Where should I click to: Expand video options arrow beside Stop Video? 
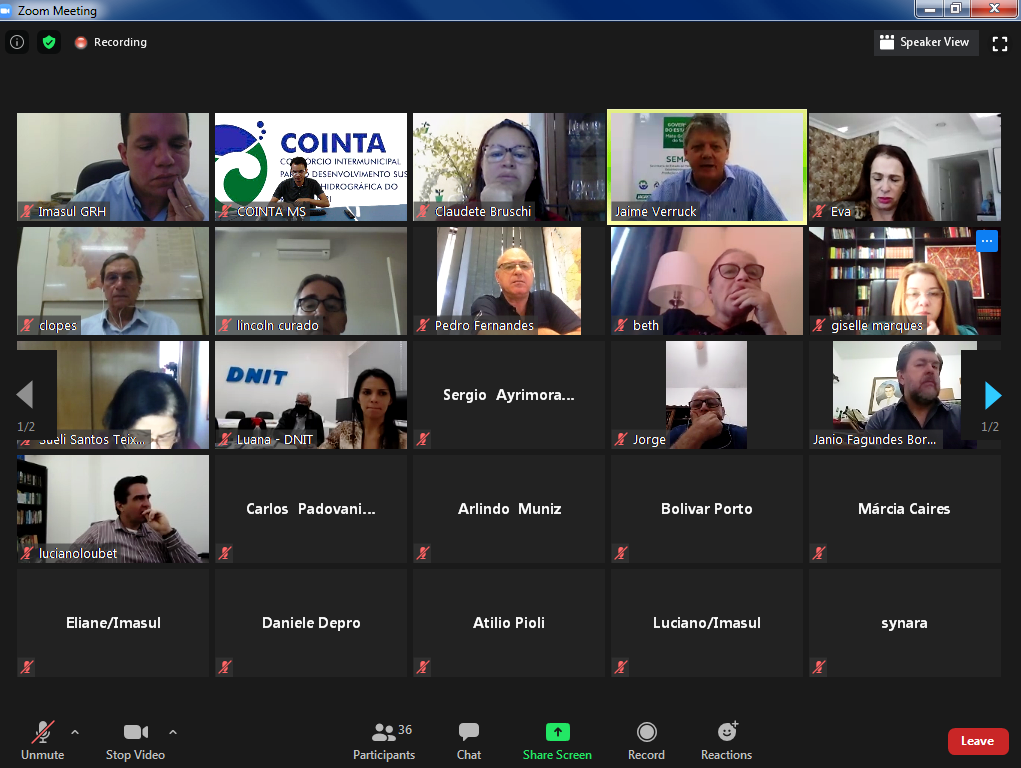173,732
